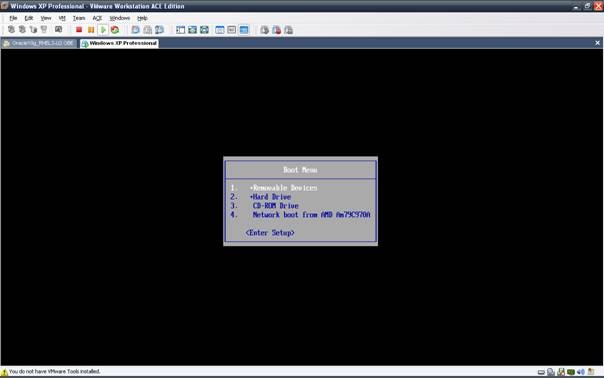Click the Summary view icon
The height and width of the screenshot is (378, 604).
click(x=220, y=30)
